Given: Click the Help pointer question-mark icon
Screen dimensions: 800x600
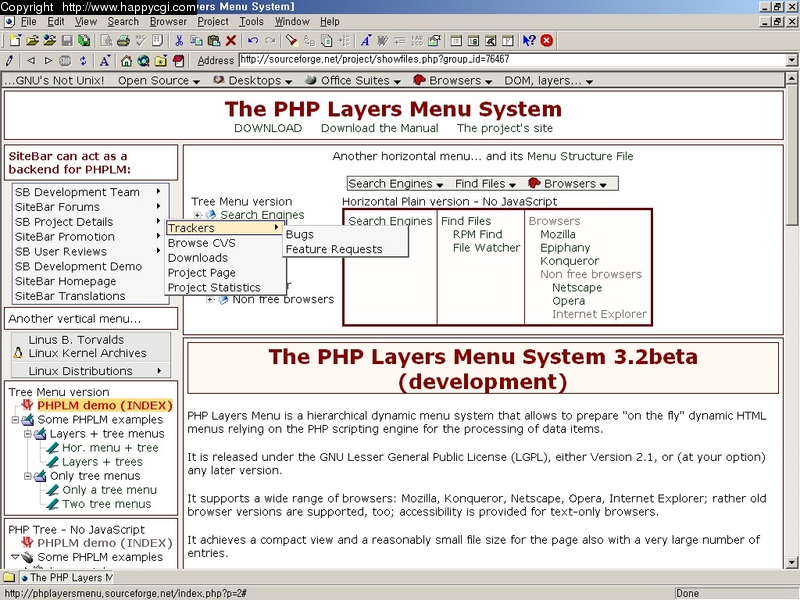Looking at the screenshot, I should pos(529,40).
